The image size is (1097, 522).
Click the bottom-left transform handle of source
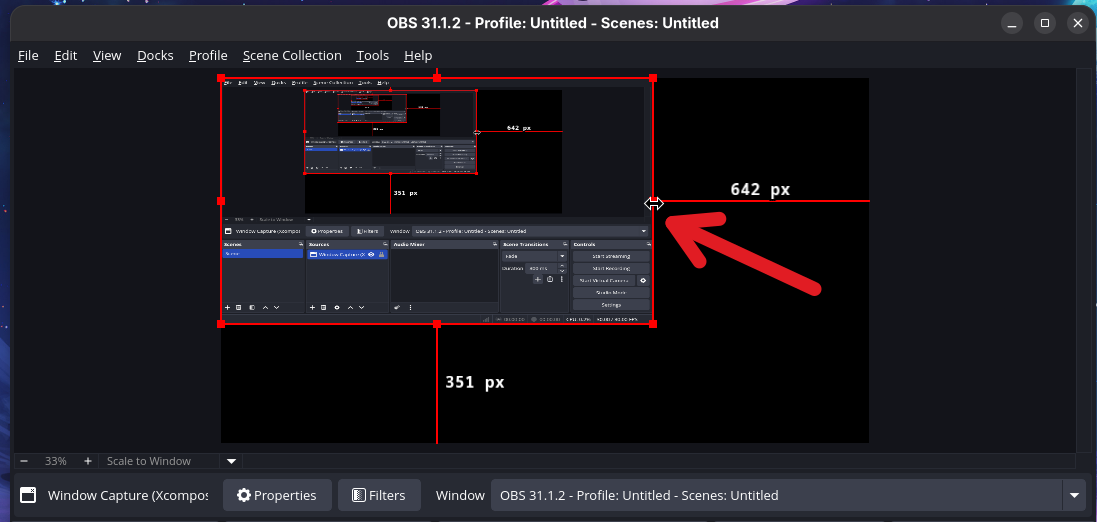[x=221, y=324]
